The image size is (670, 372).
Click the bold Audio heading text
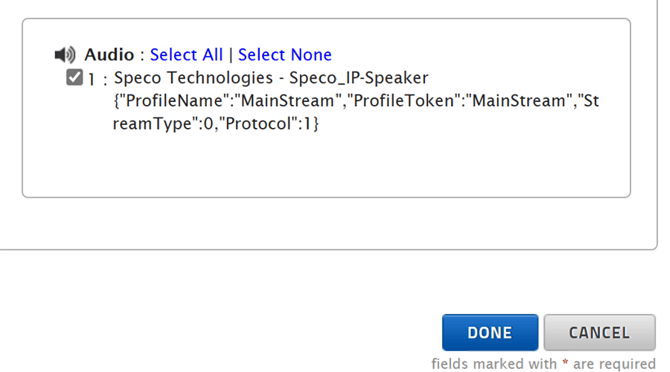click(x=109, y=55)
